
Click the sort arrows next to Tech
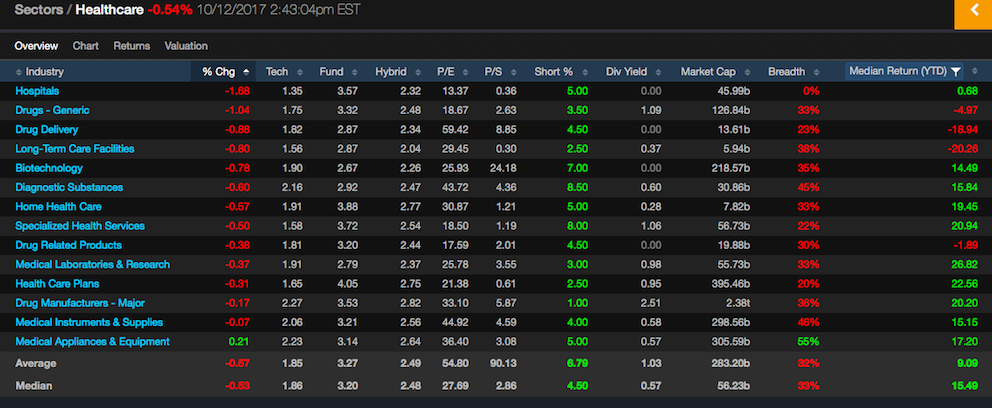[x=300, y=72]
